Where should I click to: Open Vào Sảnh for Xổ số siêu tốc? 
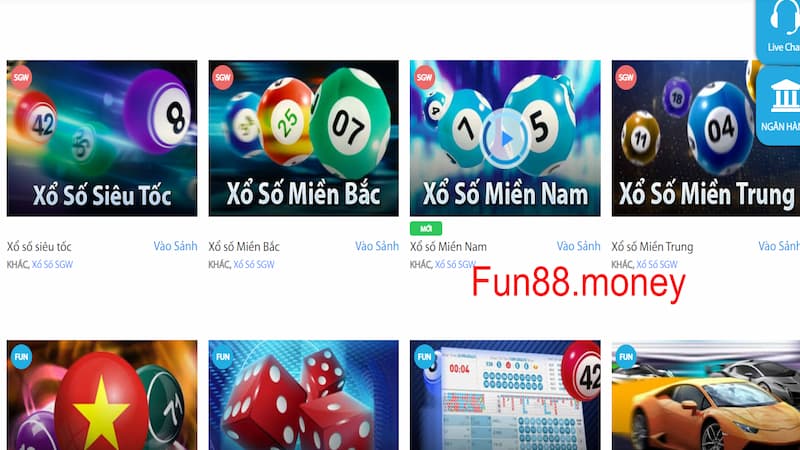coord(175,246)
